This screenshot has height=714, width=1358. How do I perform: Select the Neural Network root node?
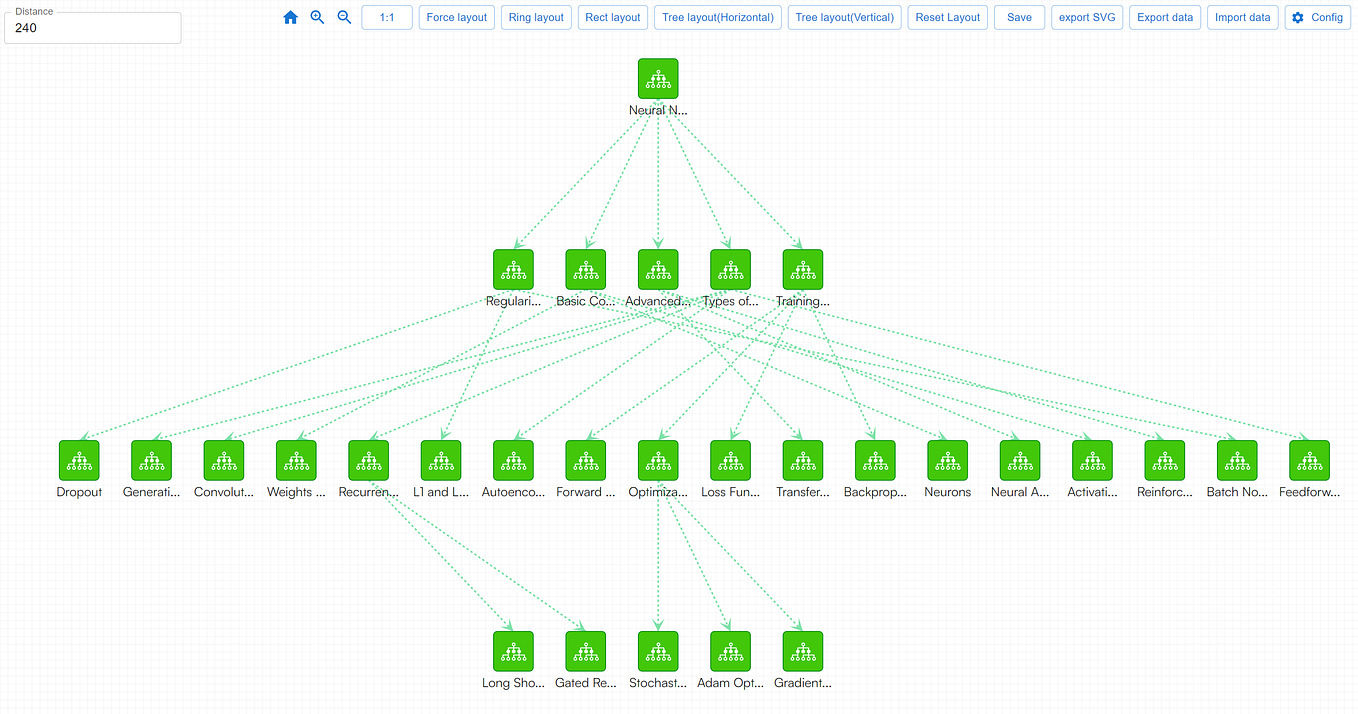[x=657, y=77]
